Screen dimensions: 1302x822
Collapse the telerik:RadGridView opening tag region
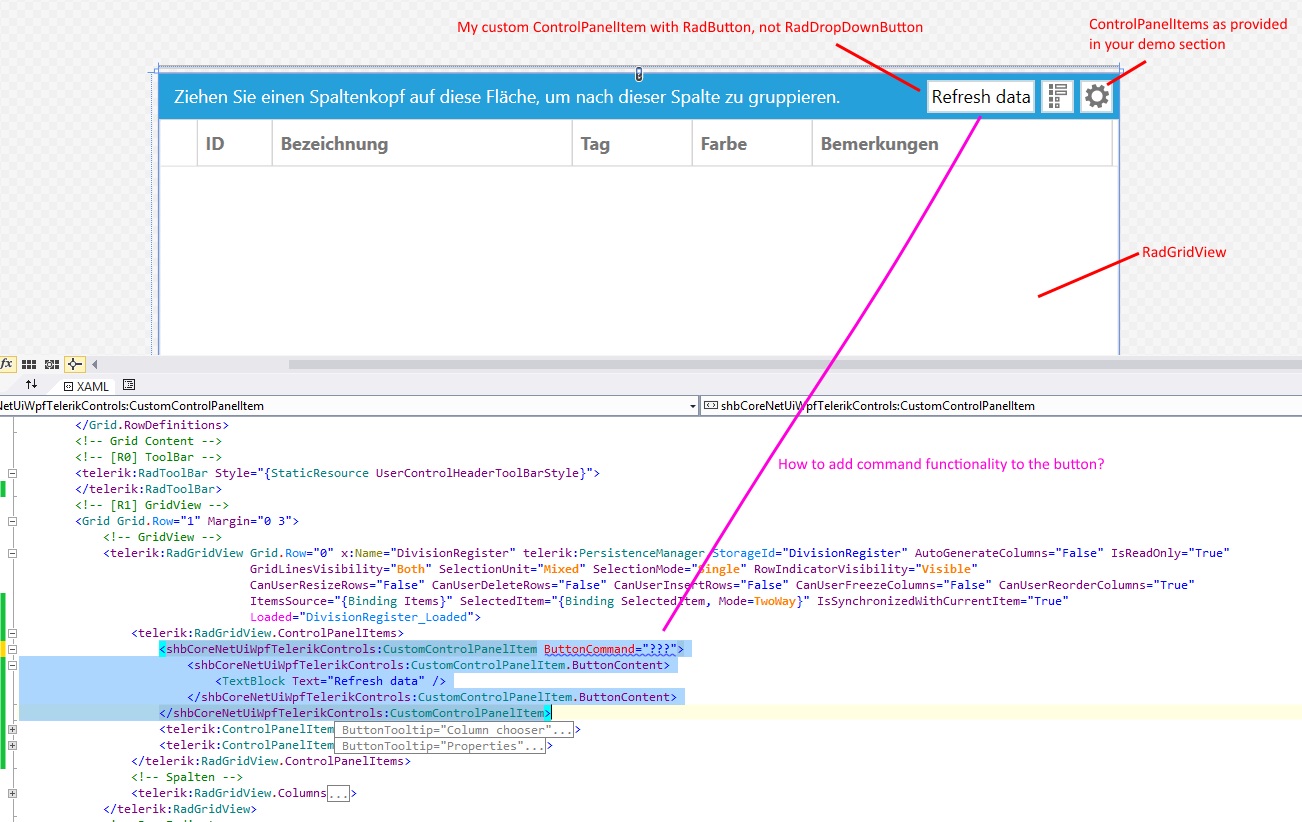(12, 553)
